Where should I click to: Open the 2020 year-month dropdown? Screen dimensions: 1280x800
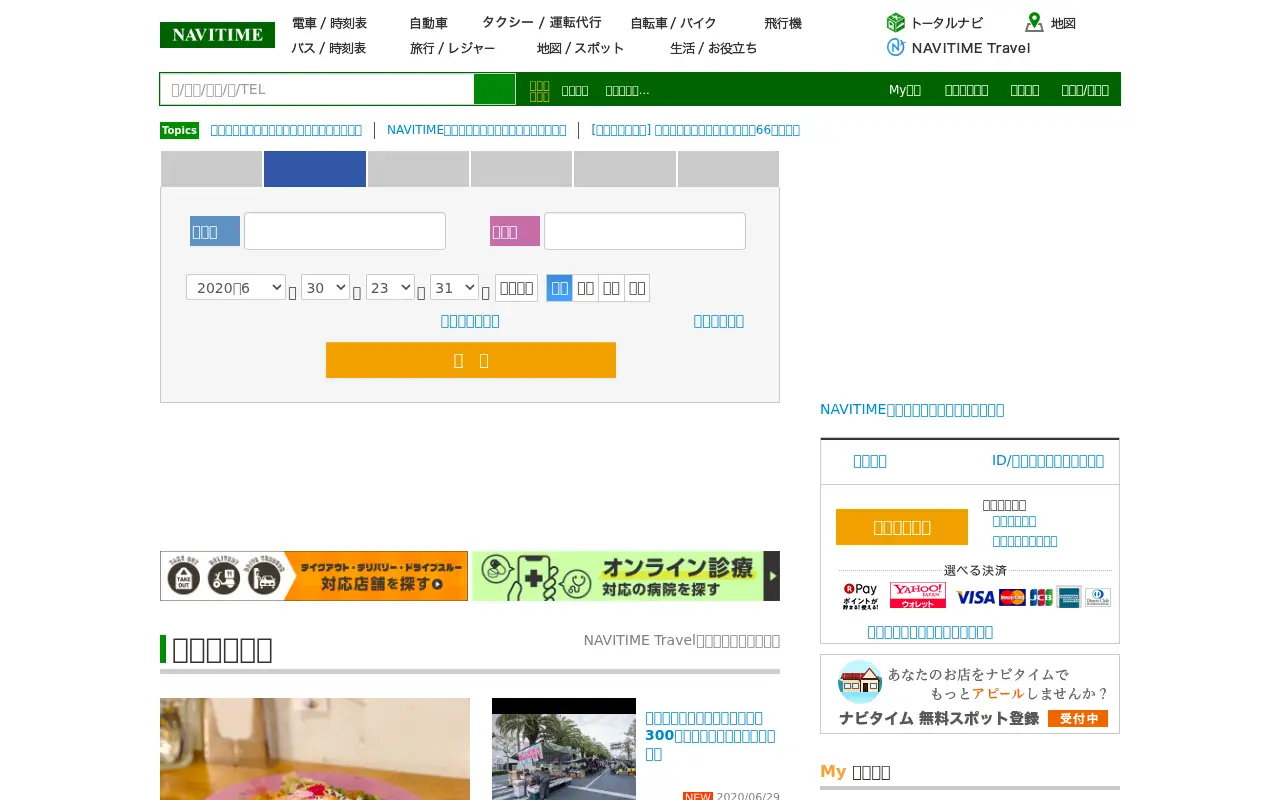(236, 287)
